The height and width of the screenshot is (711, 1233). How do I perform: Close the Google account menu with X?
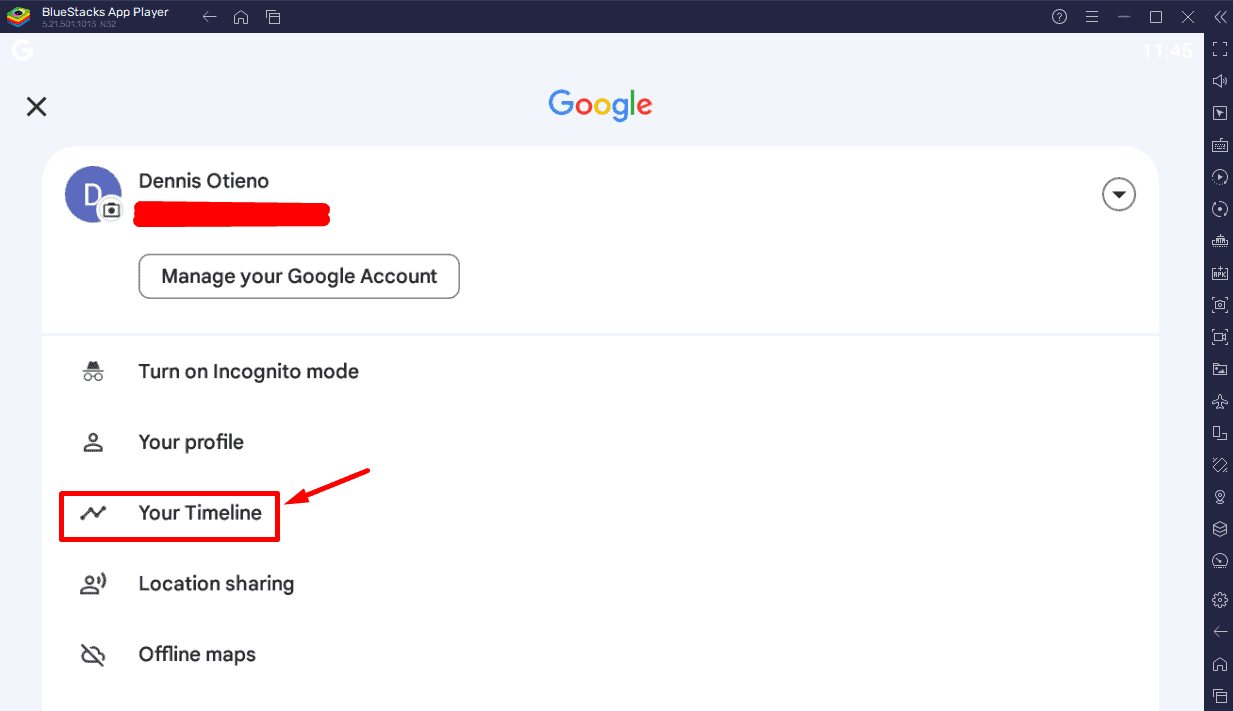(37, 107)
